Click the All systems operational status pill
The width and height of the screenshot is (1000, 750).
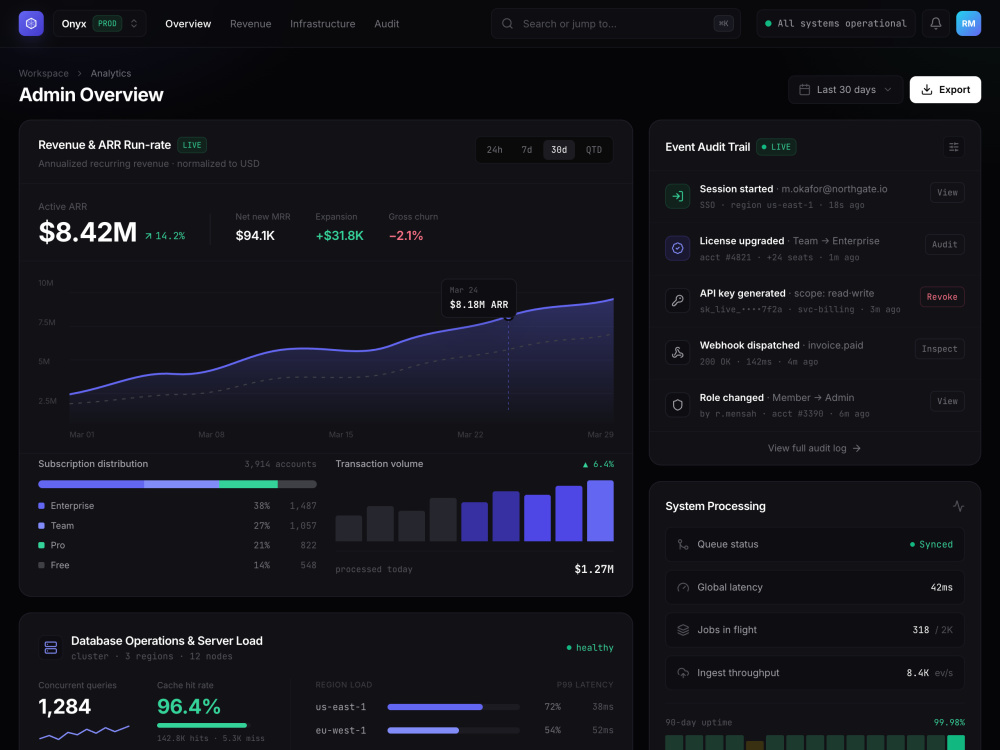pyautogui.click(x=835, y=24)
